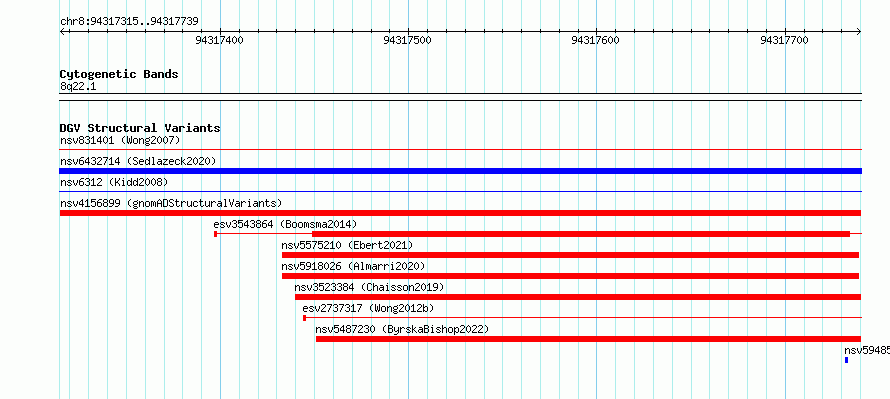Click the red nsv5575210 Ebert2021 bar

(570, 255)
